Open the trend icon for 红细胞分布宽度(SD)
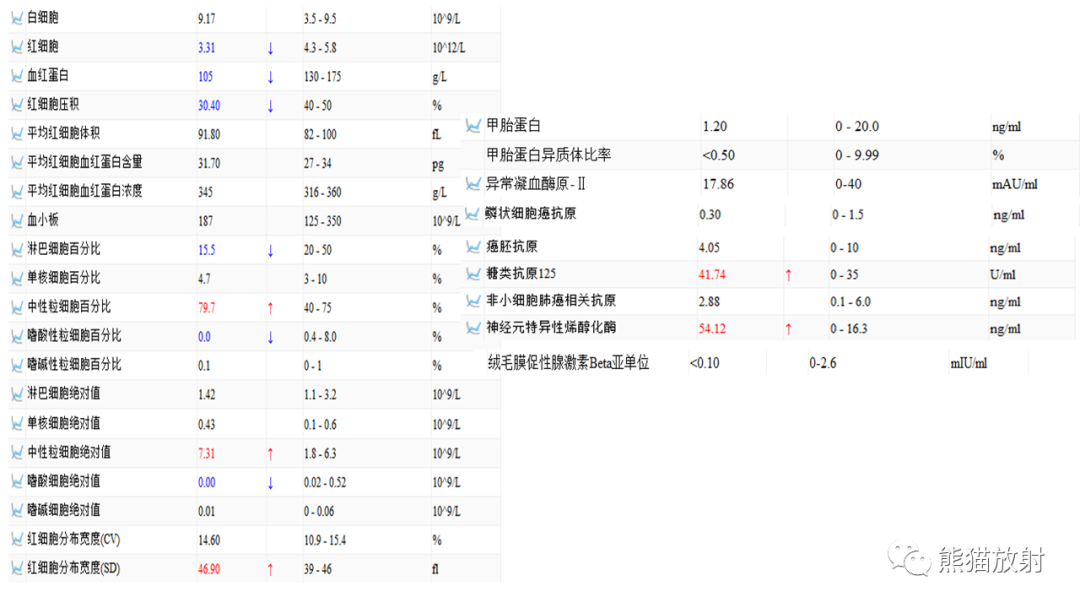Image resolution: width=1080 pixels, height=608 pixels. (17, 568)
